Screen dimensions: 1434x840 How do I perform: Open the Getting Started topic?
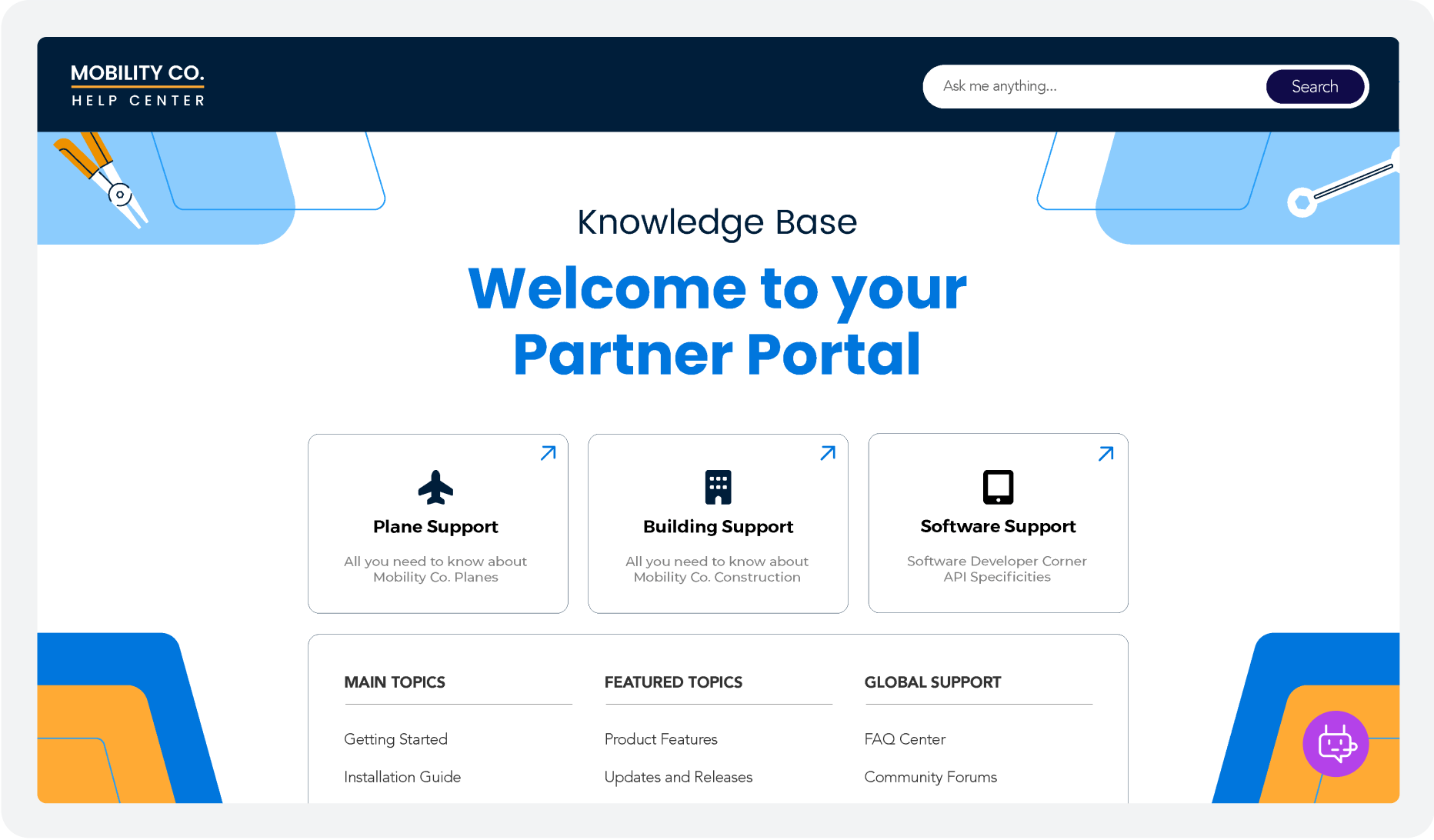[x=395, y=739]
